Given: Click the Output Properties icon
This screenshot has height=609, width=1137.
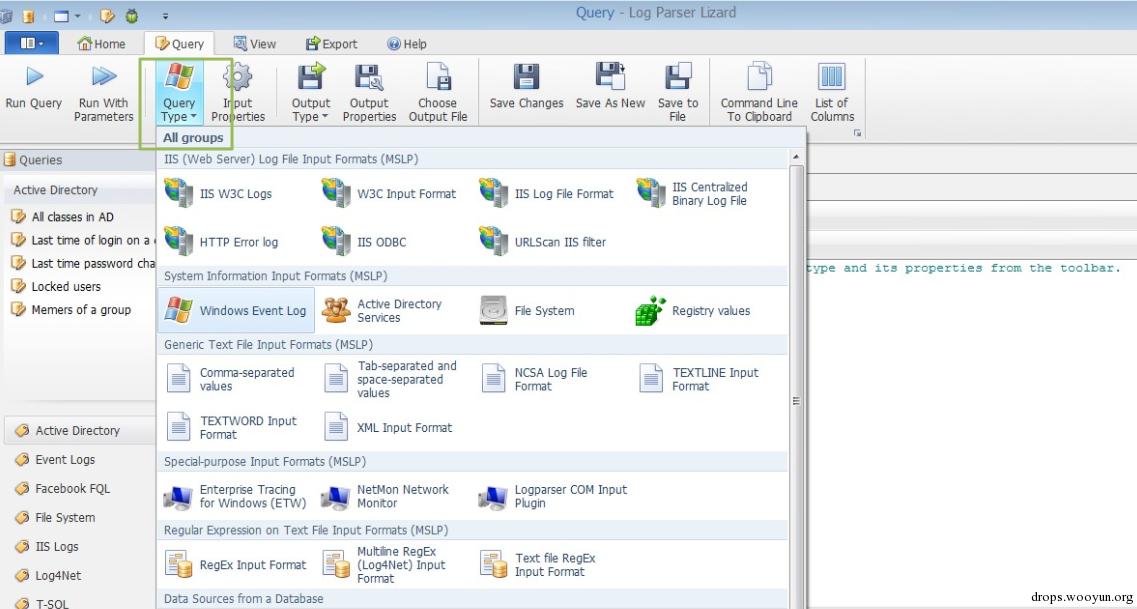Looking at the screenshot, I should [369, 78].
